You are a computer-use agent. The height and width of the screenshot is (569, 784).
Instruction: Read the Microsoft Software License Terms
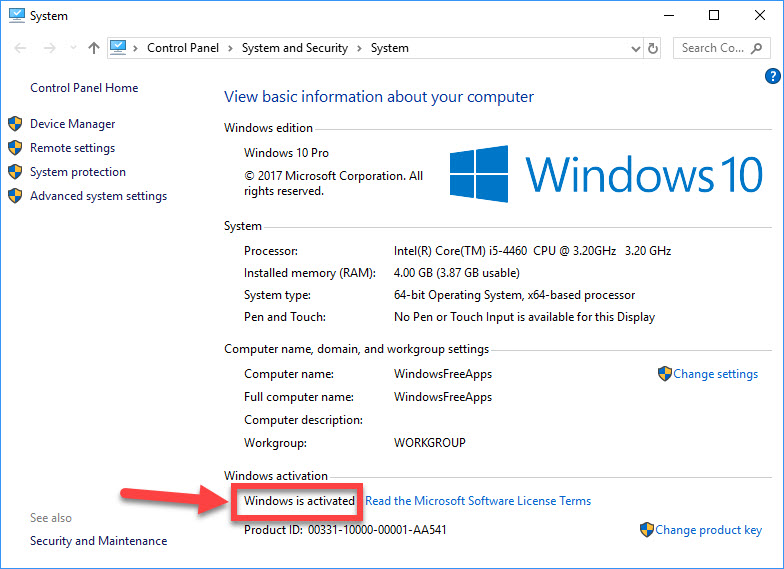pyautogui.click(x=478, y=501)
